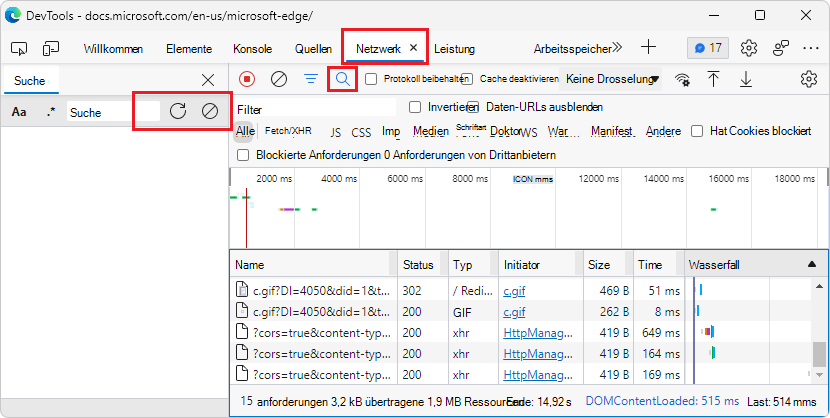
Task: Filter by Medien requests
Action: [431, 131]
